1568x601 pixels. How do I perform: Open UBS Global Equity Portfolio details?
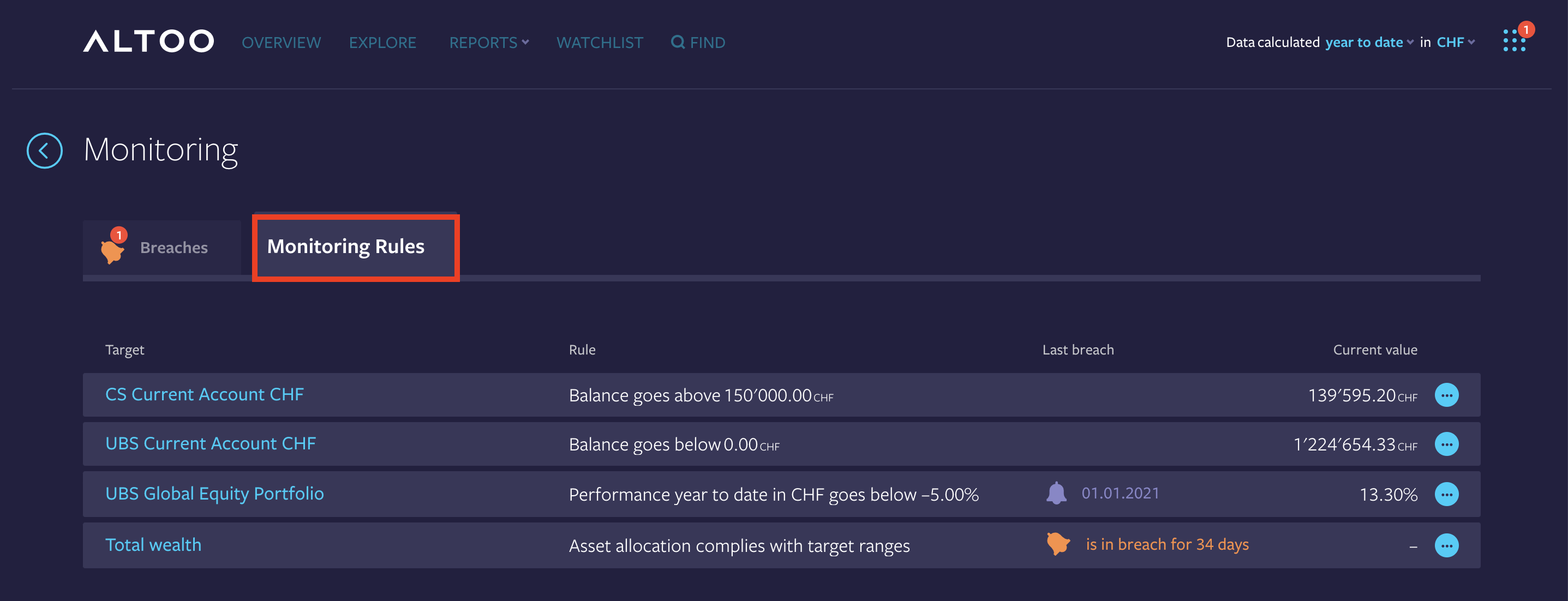click(214, 494)
